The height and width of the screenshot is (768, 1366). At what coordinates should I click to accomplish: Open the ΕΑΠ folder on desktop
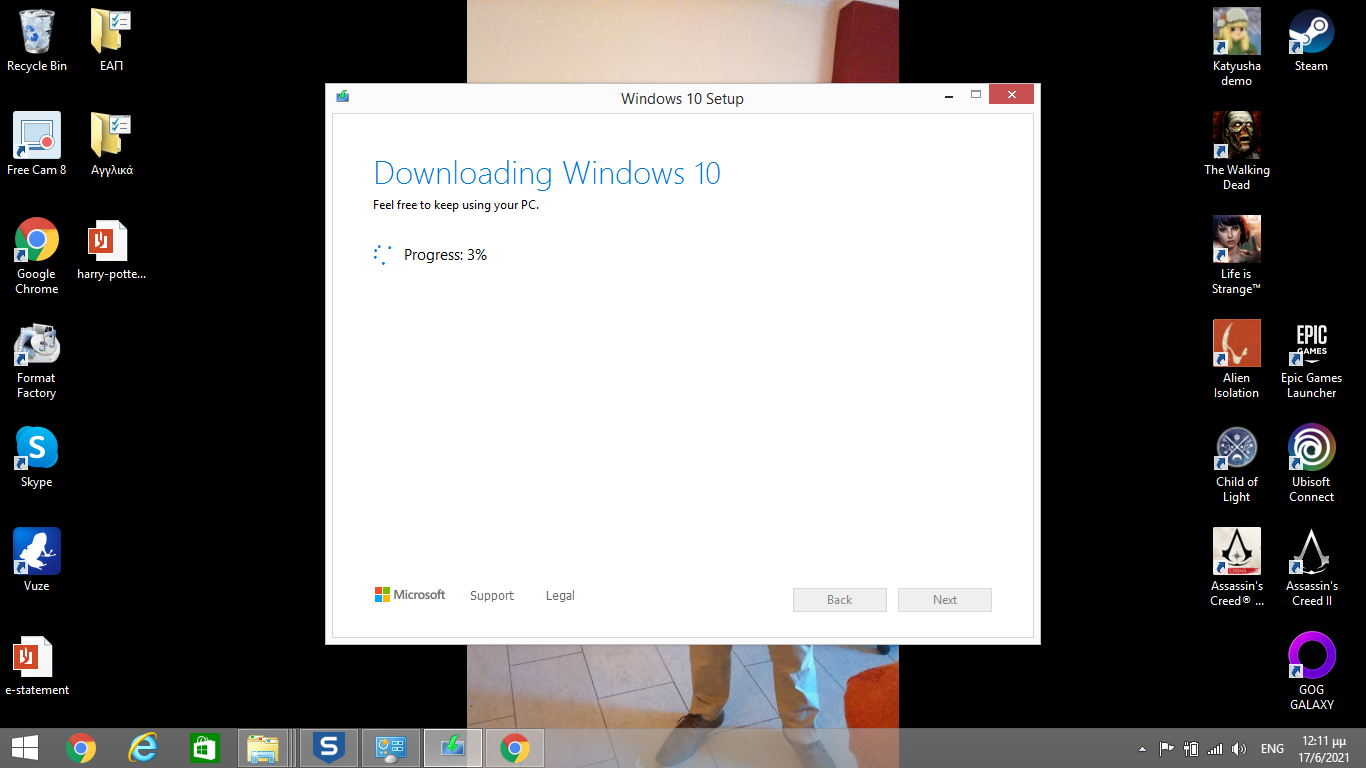tap(111, 40)
